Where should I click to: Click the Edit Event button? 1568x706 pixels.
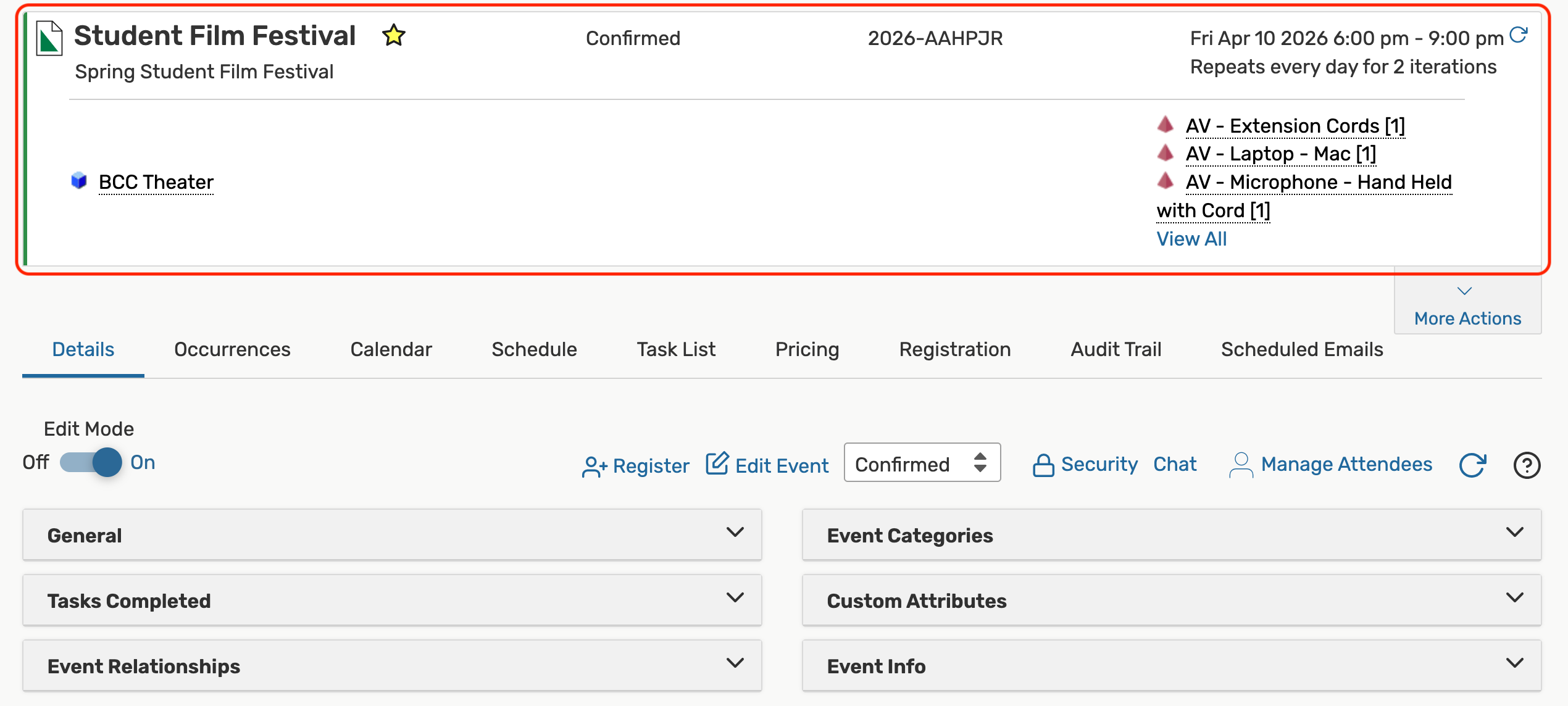[768, 465]
